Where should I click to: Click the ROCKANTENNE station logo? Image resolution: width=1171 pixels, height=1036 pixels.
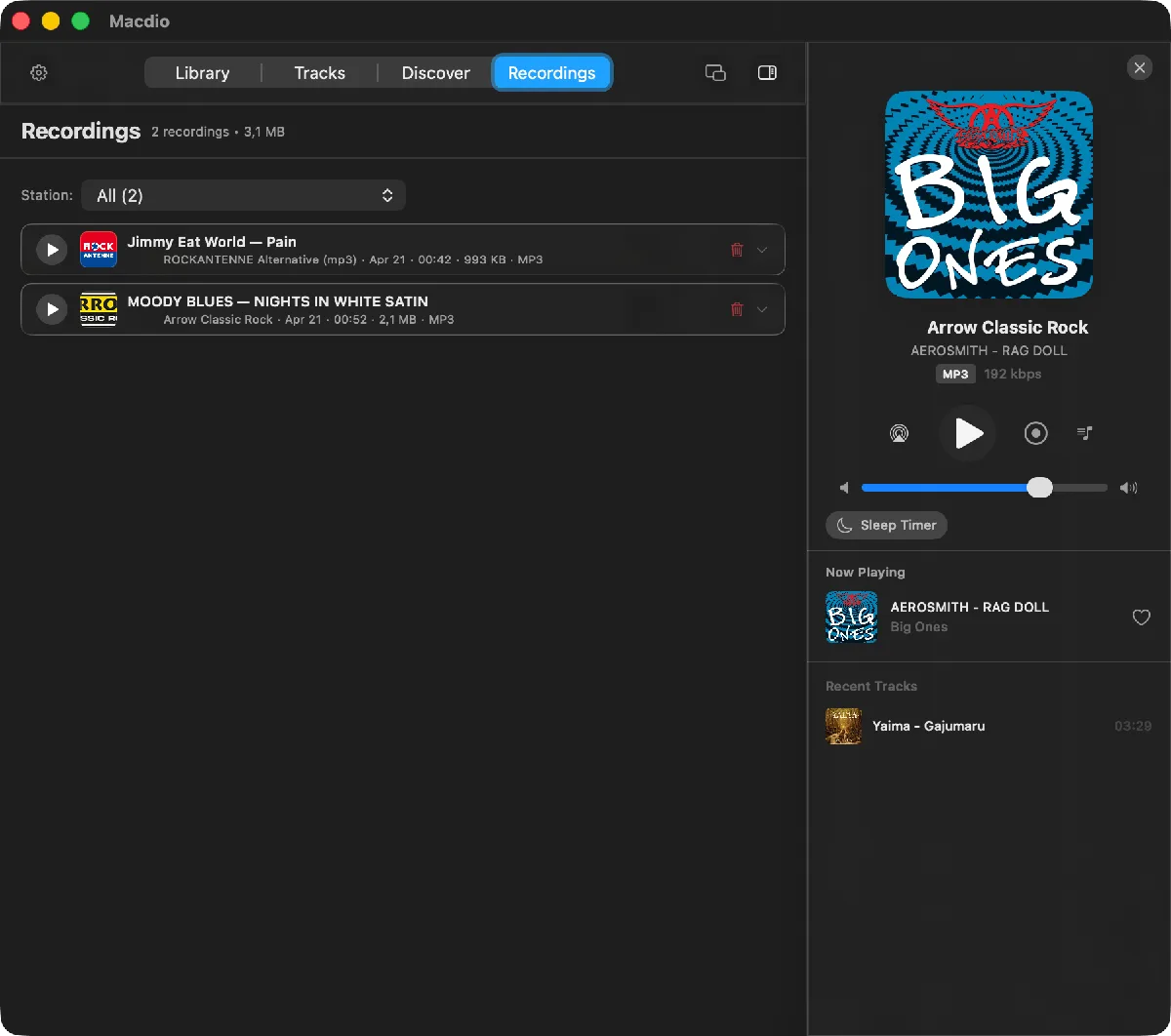(98, 250)
